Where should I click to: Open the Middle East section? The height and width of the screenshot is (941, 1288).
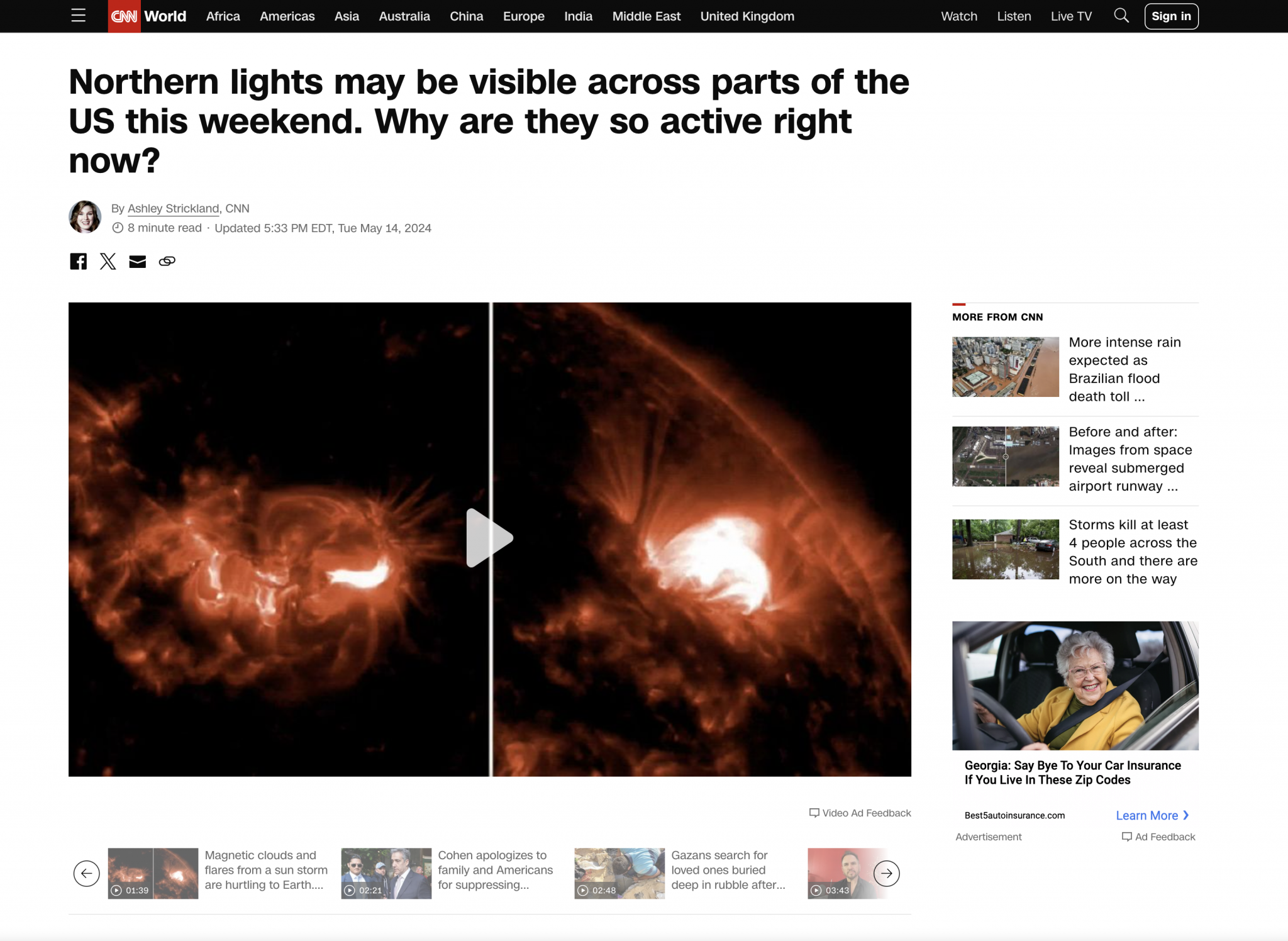click(x=647, y=16)
